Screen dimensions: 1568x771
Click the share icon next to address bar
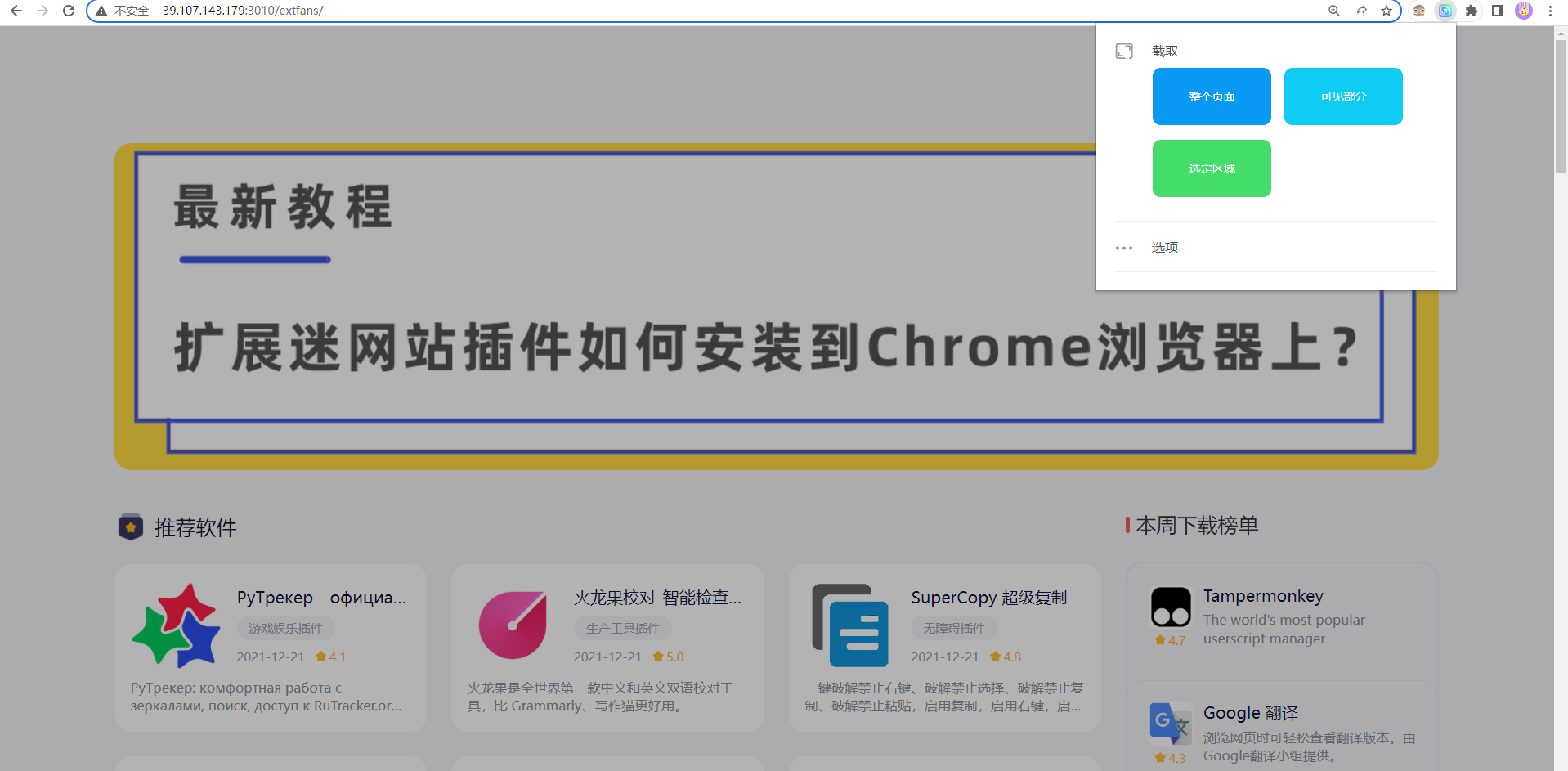(1360, 11)
